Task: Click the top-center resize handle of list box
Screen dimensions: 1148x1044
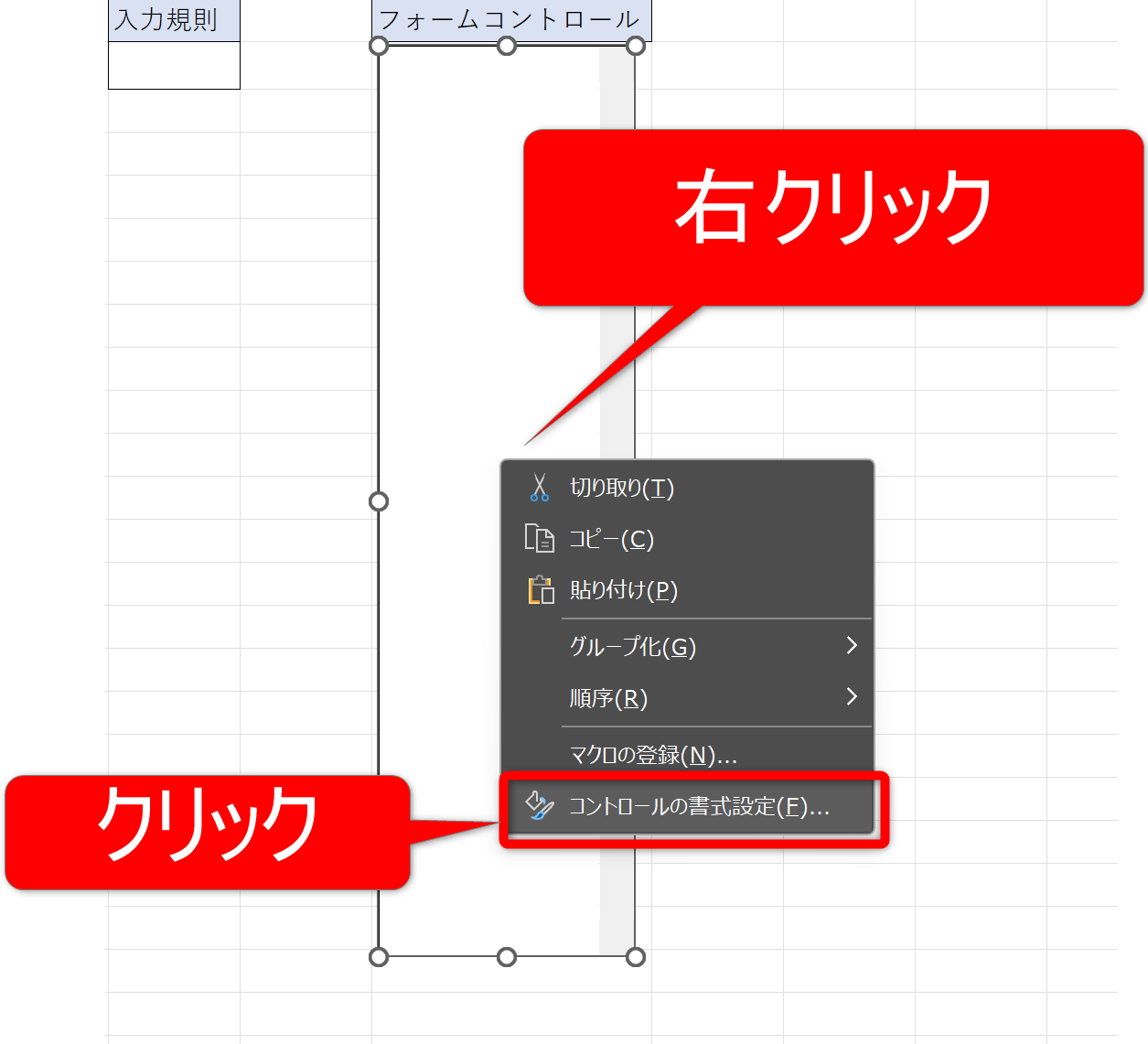Action: pyautogui.click(x=507, y=46)
